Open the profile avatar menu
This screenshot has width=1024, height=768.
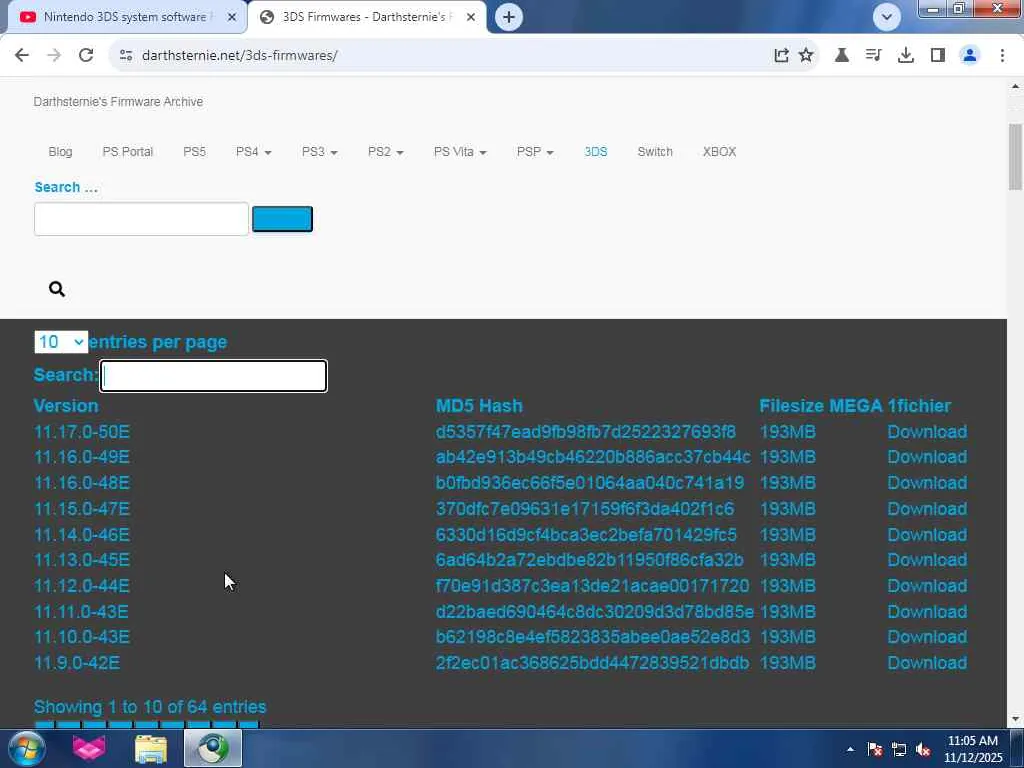point(970,56)
